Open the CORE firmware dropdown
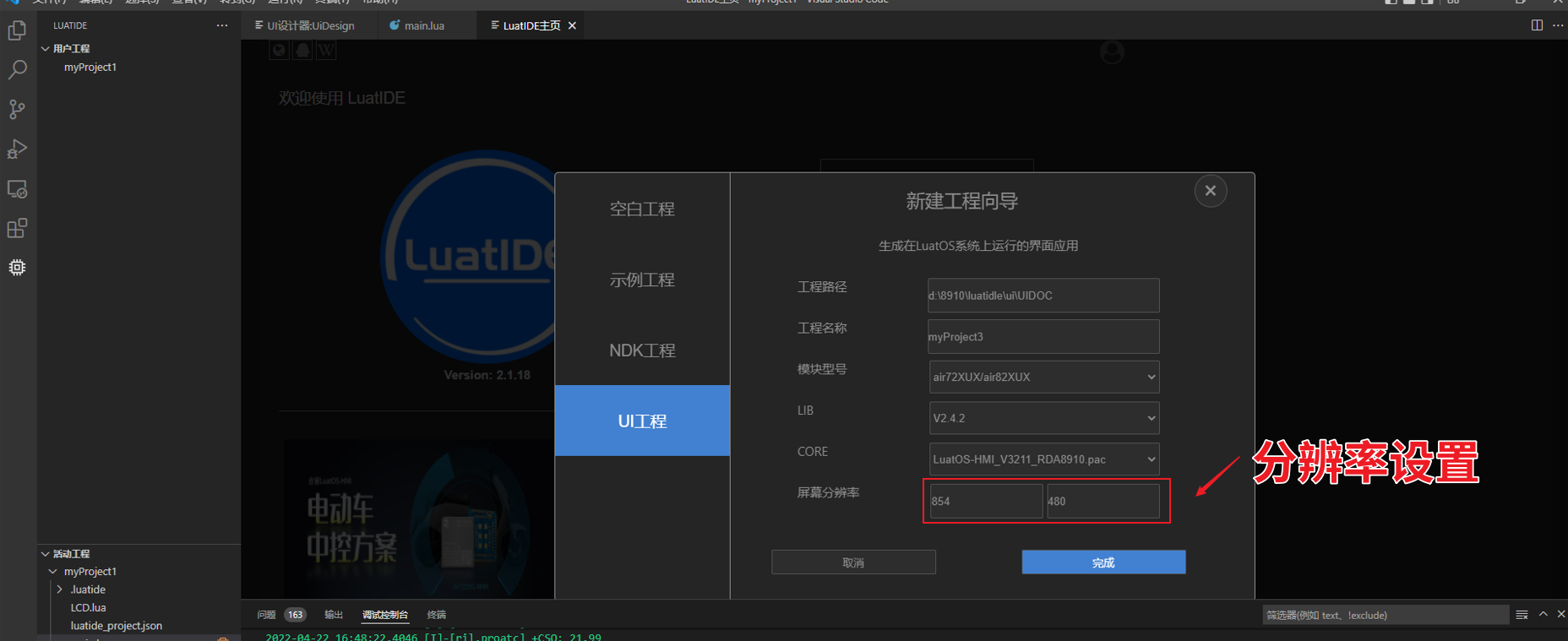The width and height of the screenshot is (1568, 641). point(1043,459)
